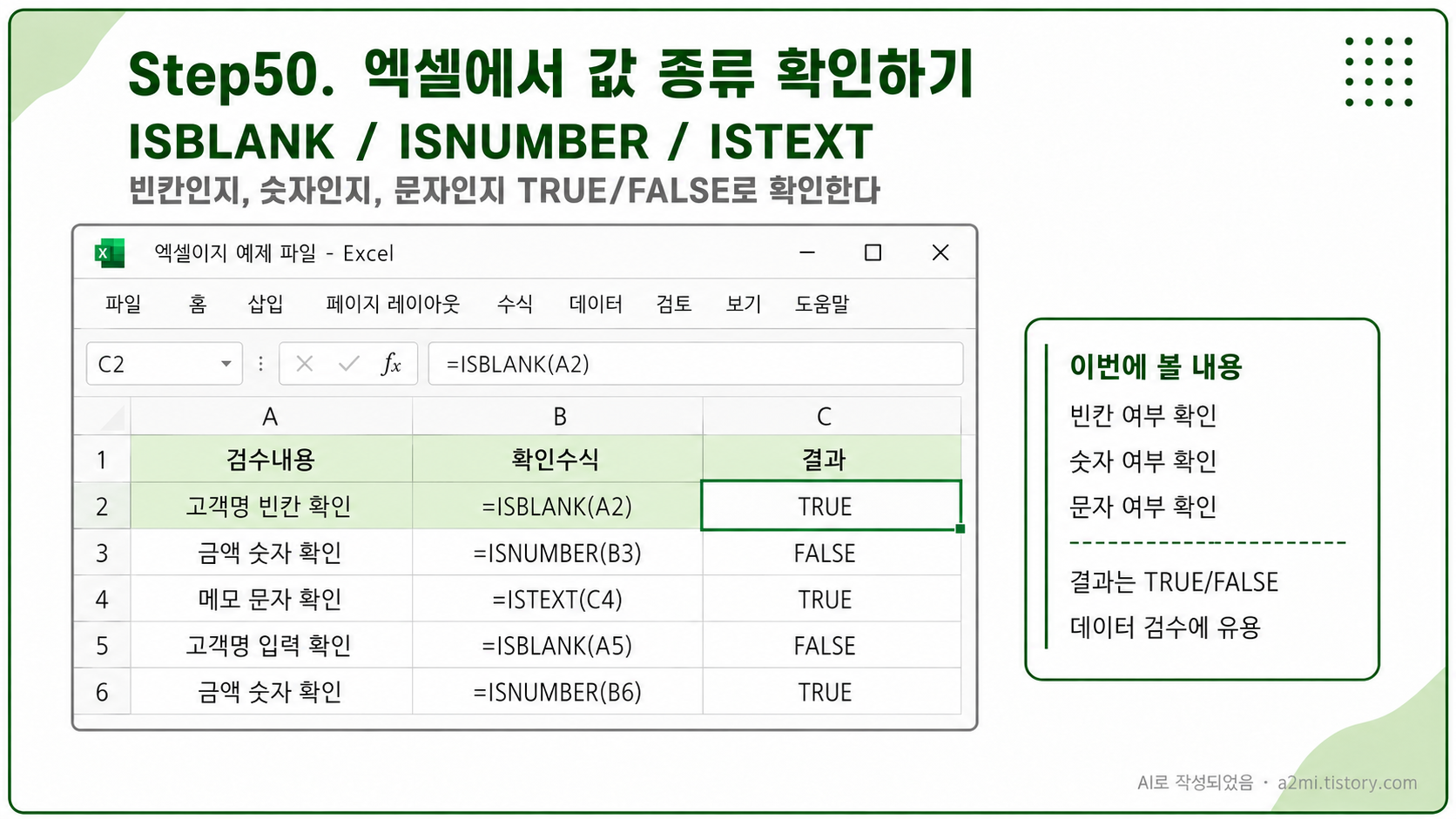Image resolution: width=1456 pixels, height=819 pixels.
Task: Maximize the Excel window
Action: coord(873,252)
